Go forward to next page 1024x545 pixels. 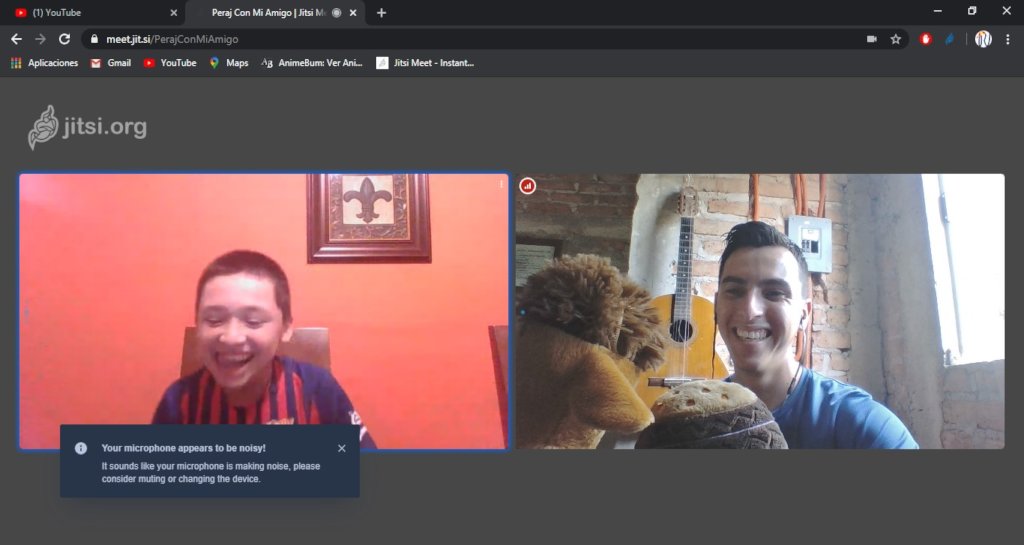tap(40, 39)
